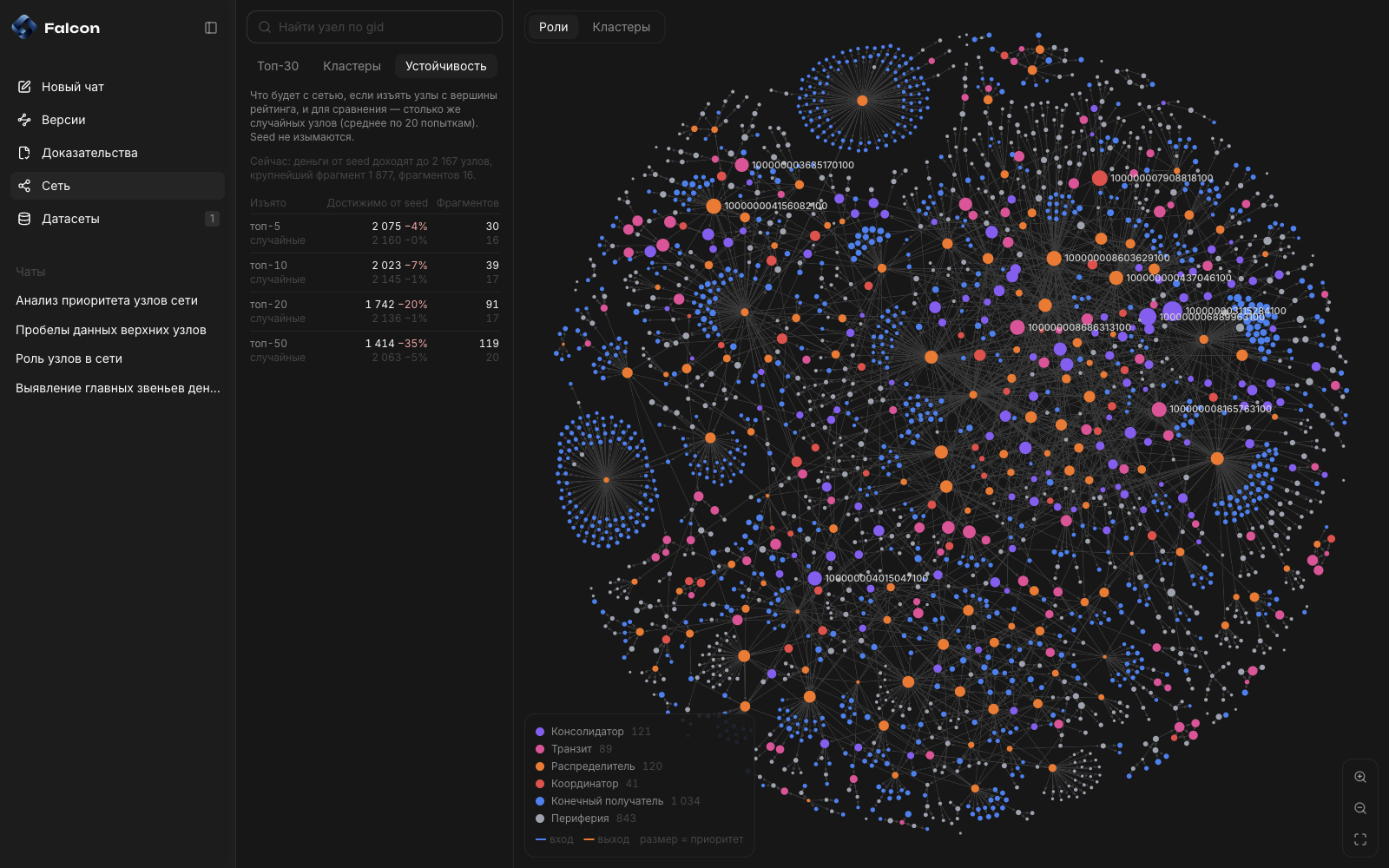This screenshot has height=868, width=1389.
Task: Toggle Консолидатор role in legend
Action: pos(593,732)
